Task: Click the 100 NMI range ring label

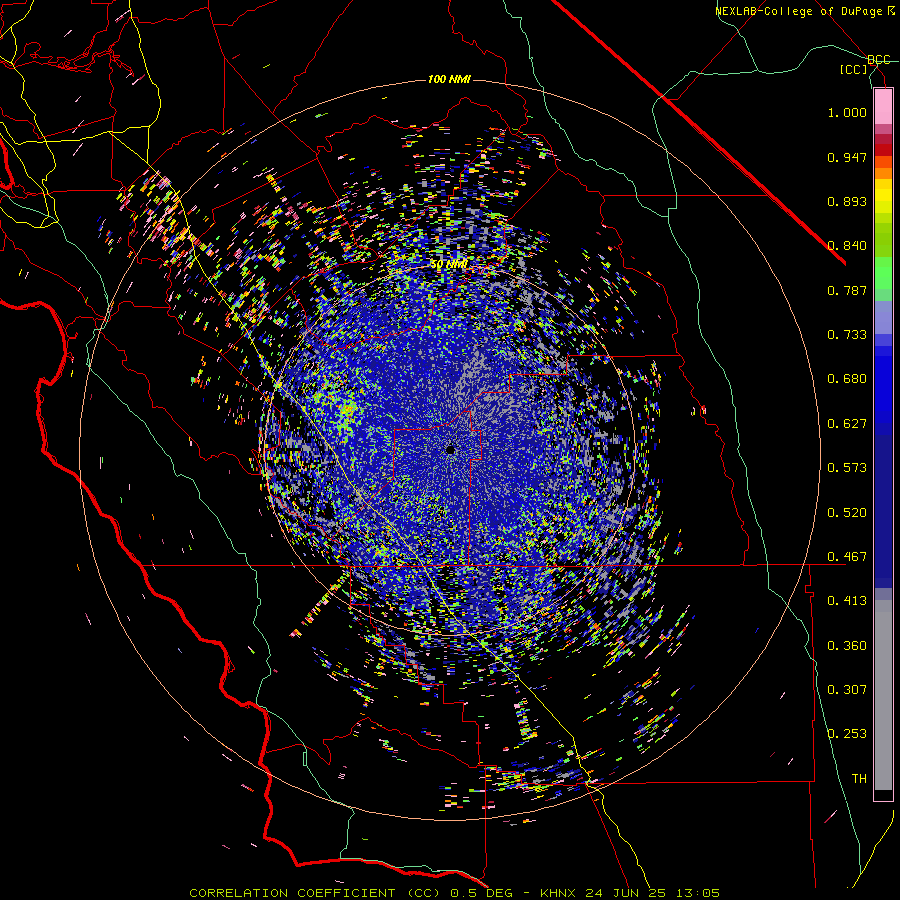Action: 449,79
